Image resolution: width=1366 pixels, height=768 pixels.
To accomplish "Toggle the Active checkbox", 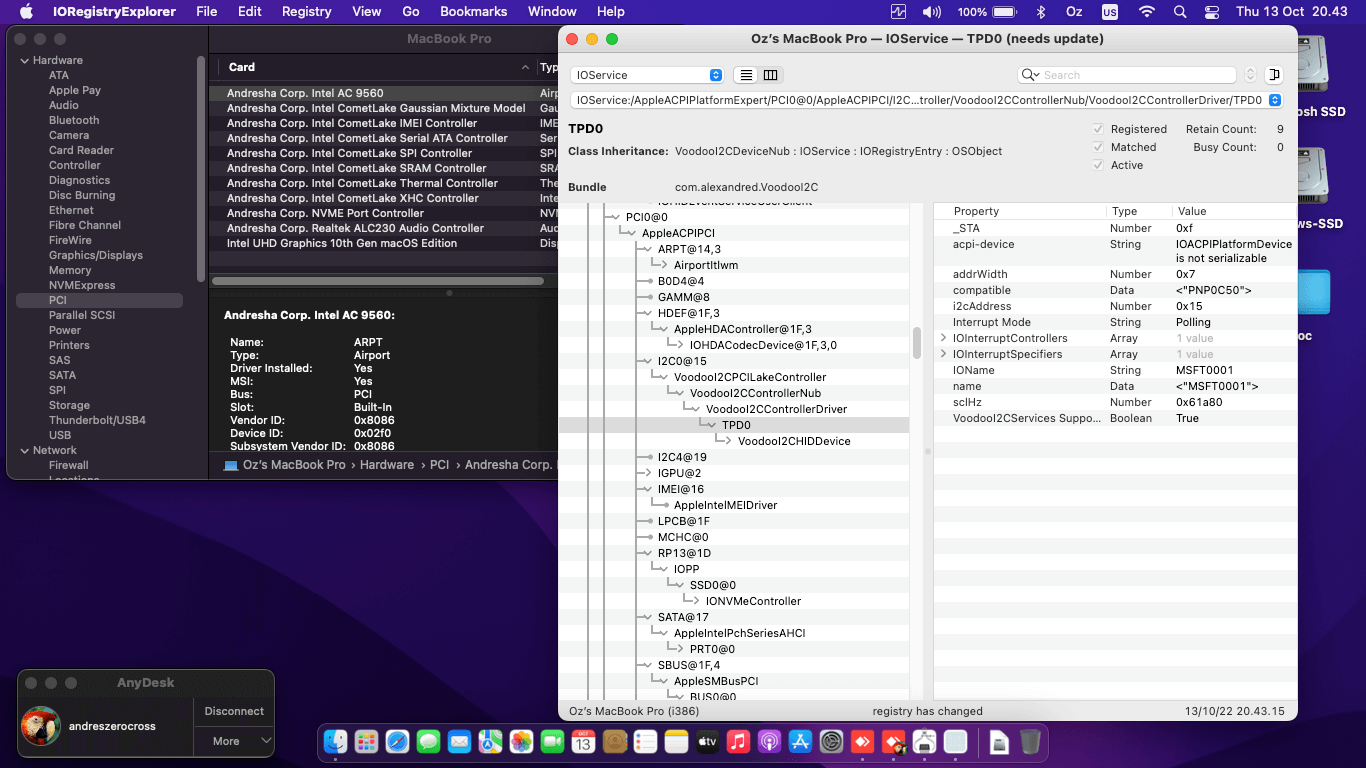I will click(x=1098, y=165).
